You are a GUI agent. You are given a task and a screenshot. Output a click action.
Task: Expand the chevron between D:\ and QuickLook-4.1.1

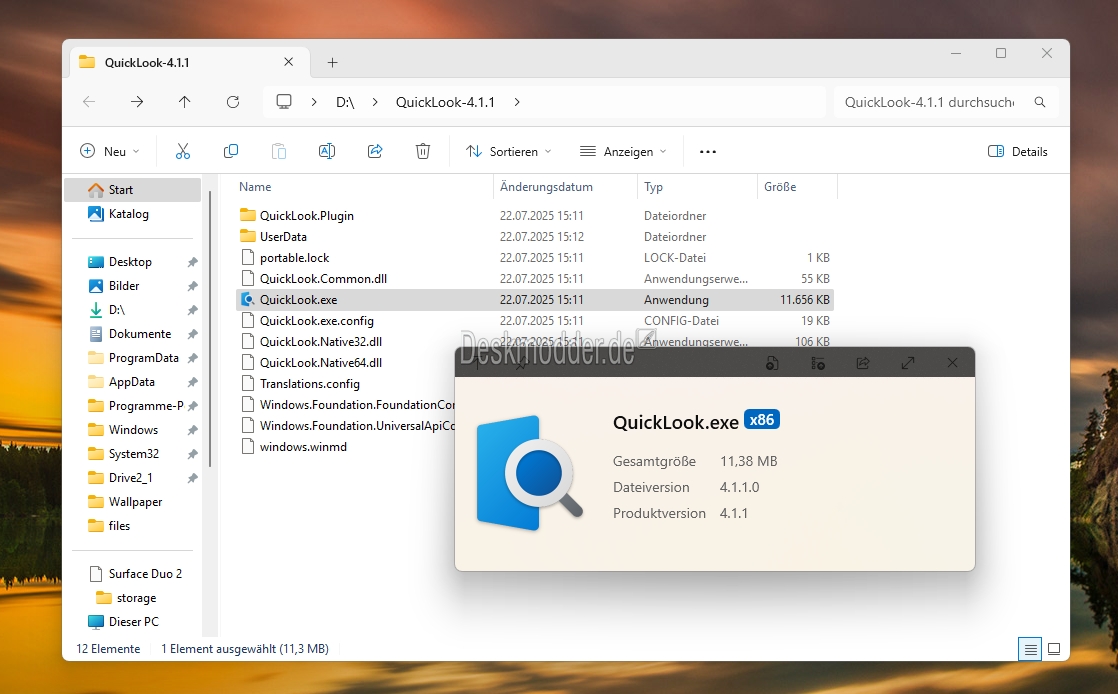pyautogui.click(x=375, y=102)
